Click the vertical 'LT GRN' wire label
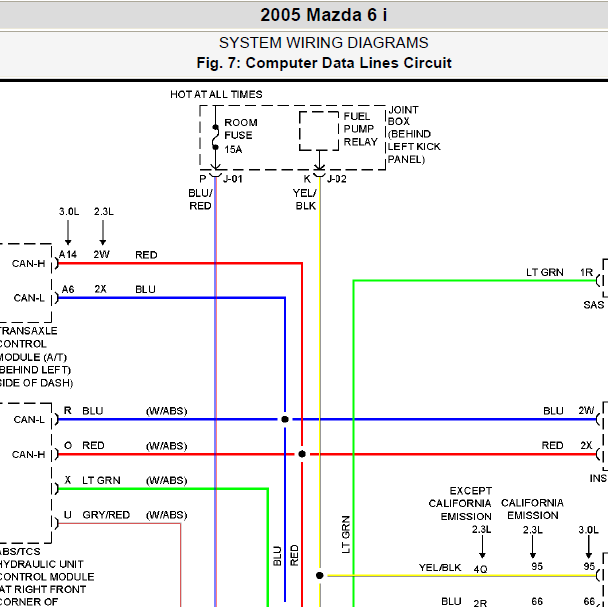The width and height of the screenshot is (608, 607). coord(346,534)
